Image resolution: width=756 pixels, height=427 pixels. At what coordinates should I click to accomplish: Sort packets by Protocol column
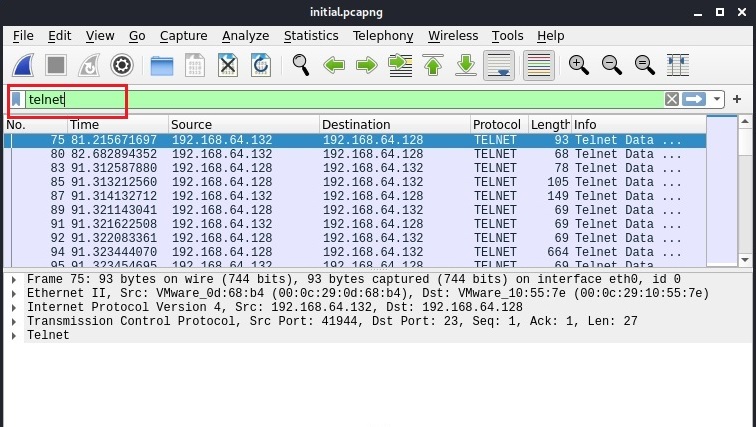click(x=500, y=125)
